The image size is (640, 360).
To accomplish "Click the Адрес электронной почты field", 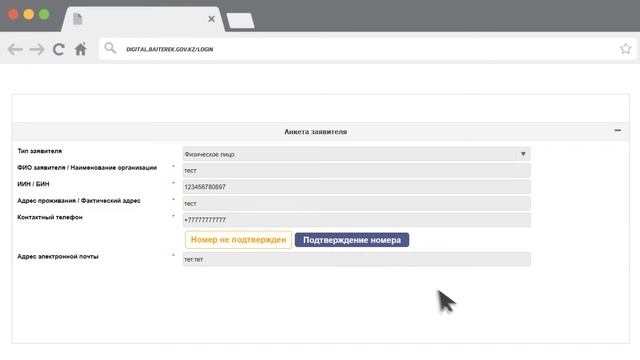I will tap(356, 259).
